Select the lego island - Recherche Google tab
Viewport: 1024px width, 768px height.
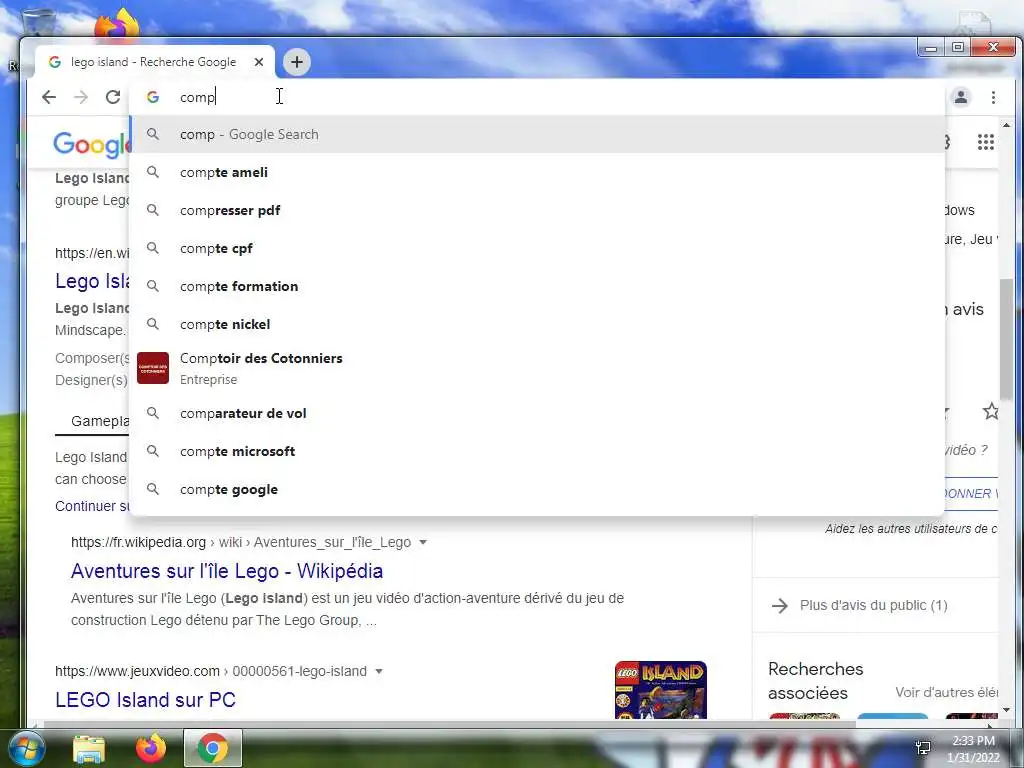coord(153,62)
